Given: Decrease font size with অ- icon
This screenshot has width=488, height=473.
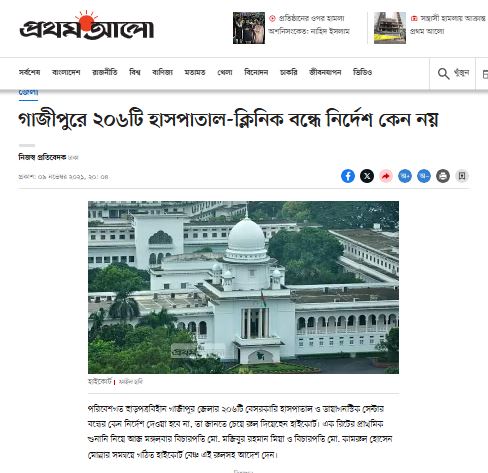Looking at the screenshot, I should tap(424, 176).
